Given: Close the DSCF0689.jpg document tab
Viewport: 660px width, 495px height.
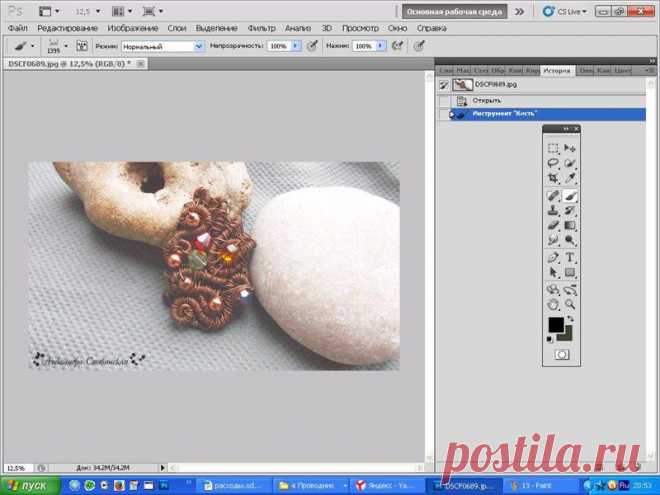Looking at the screenshot, I should (141, 64).
